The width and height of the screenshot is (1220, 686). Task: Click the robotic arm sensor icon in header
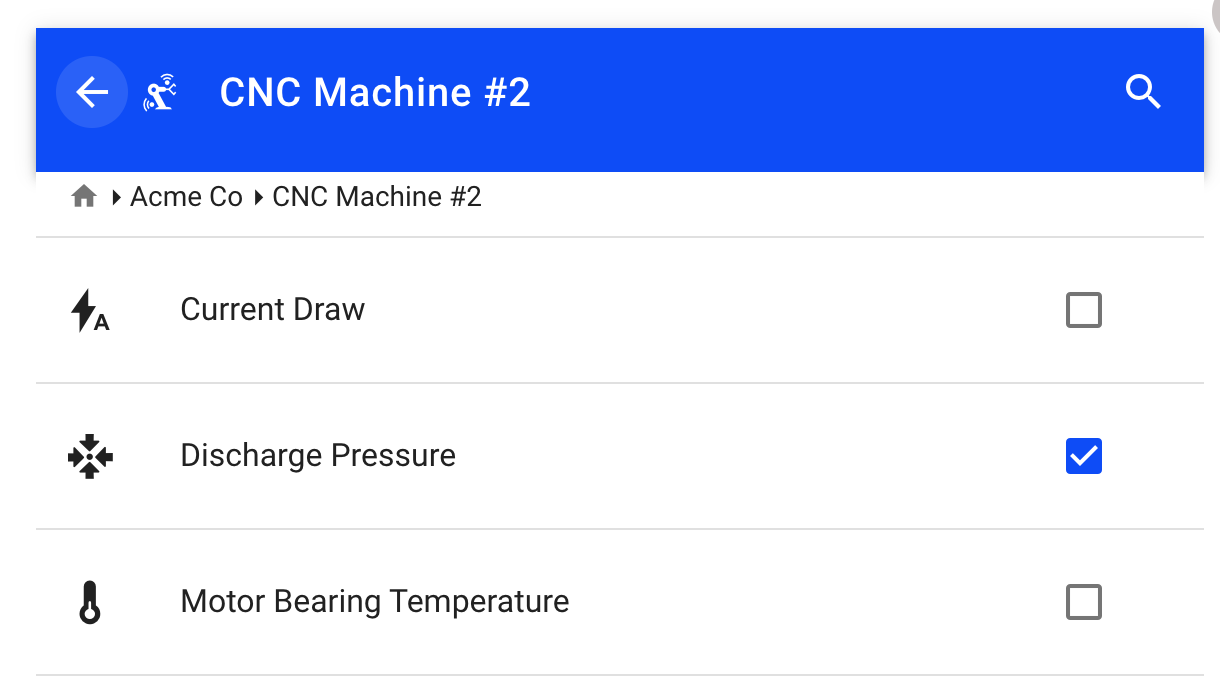click(160, 92)
